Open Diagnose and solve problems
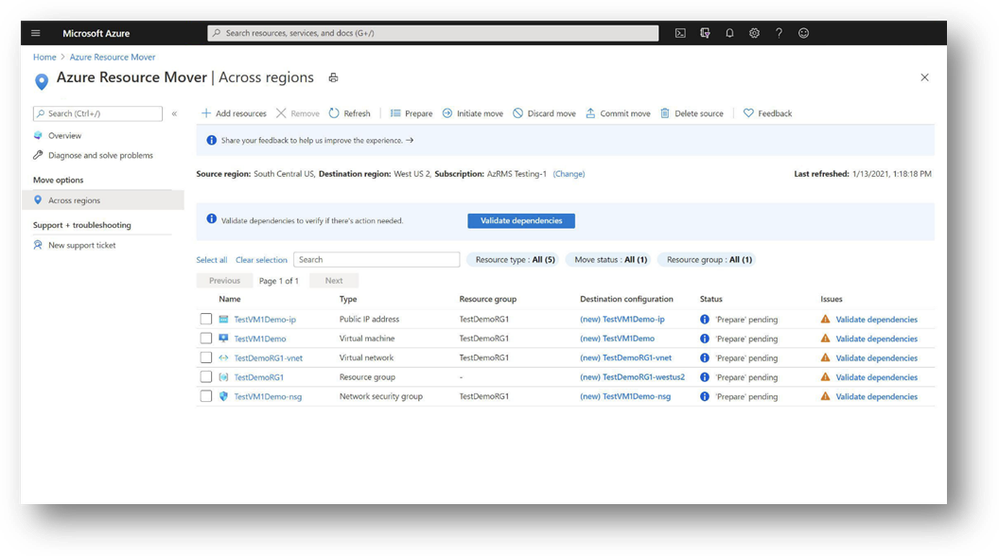 101,155
